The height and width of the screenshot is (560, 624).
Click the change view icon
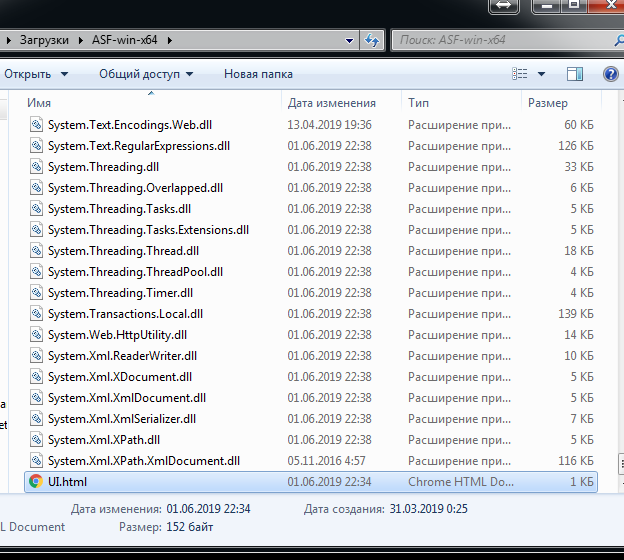click(x=519, y=74)
